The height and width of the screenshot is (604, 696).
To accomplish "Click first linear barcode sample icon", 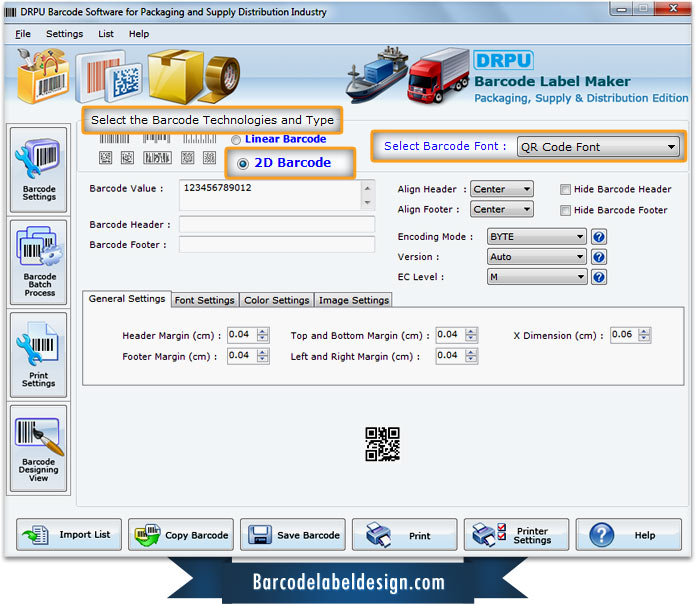I will [114, 139].
